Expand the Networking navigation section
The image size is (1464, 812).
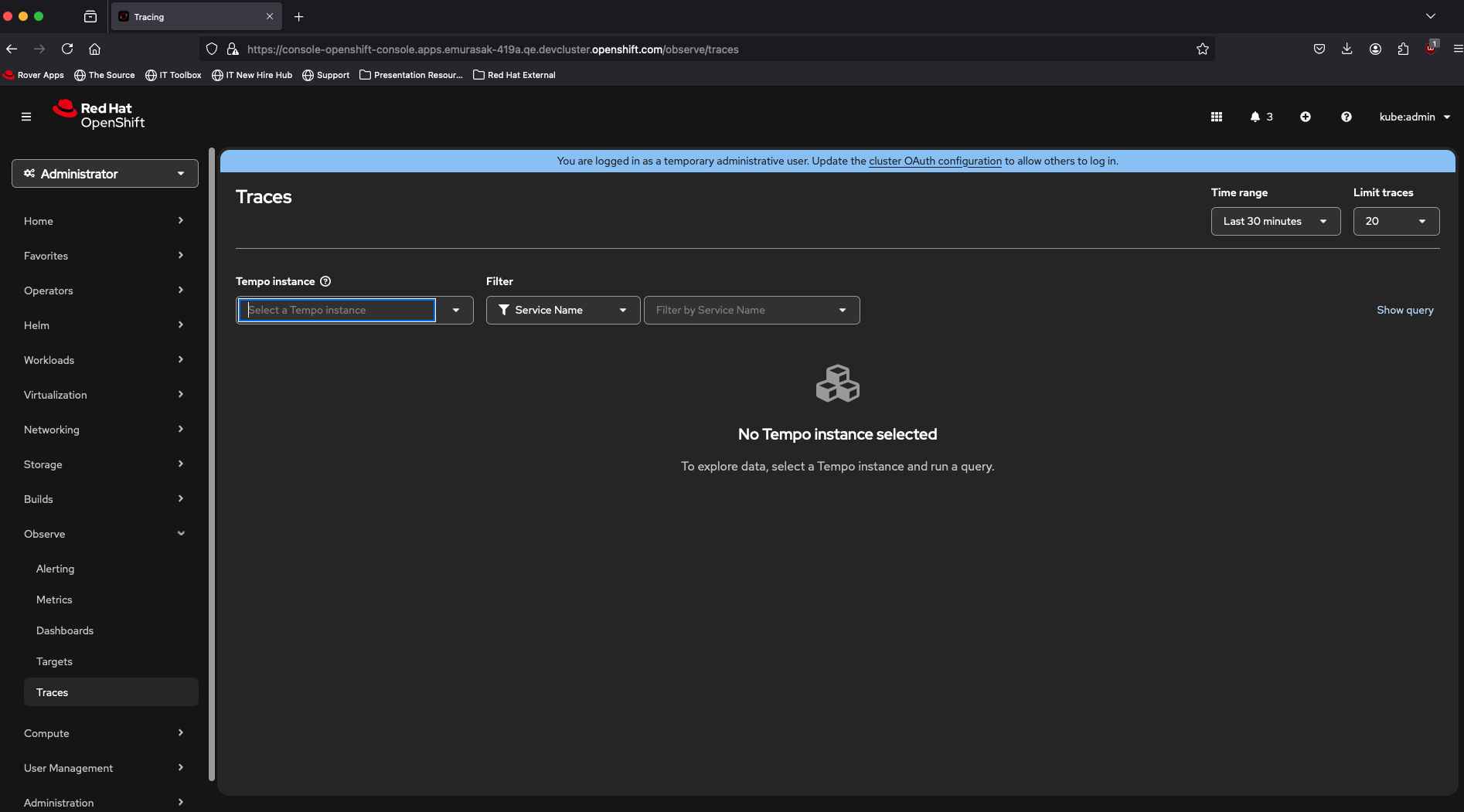click(105, 430)
